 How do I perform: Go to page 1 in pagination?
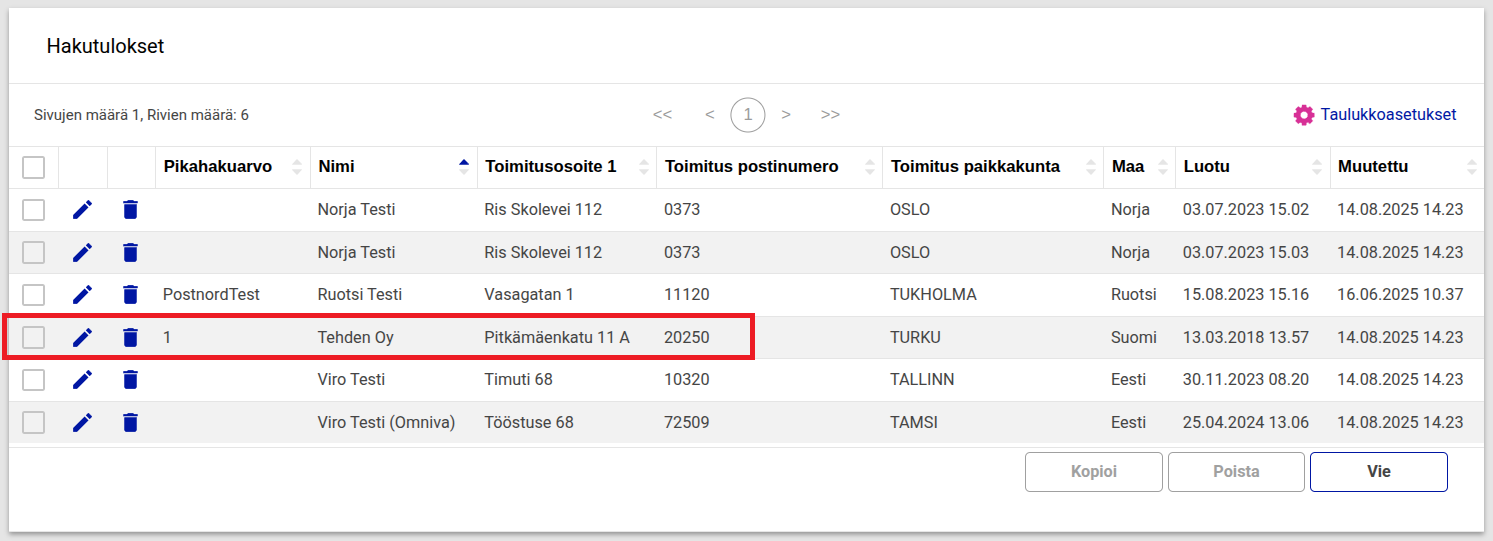(x=747, y=115)
